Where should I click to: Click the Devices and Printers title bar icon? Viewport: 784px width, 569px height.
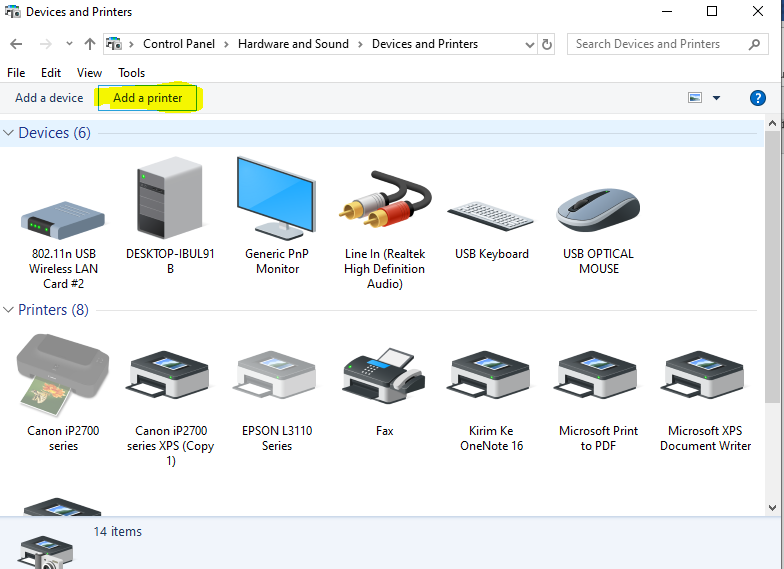pyautogui.click(x=12, y=12)
